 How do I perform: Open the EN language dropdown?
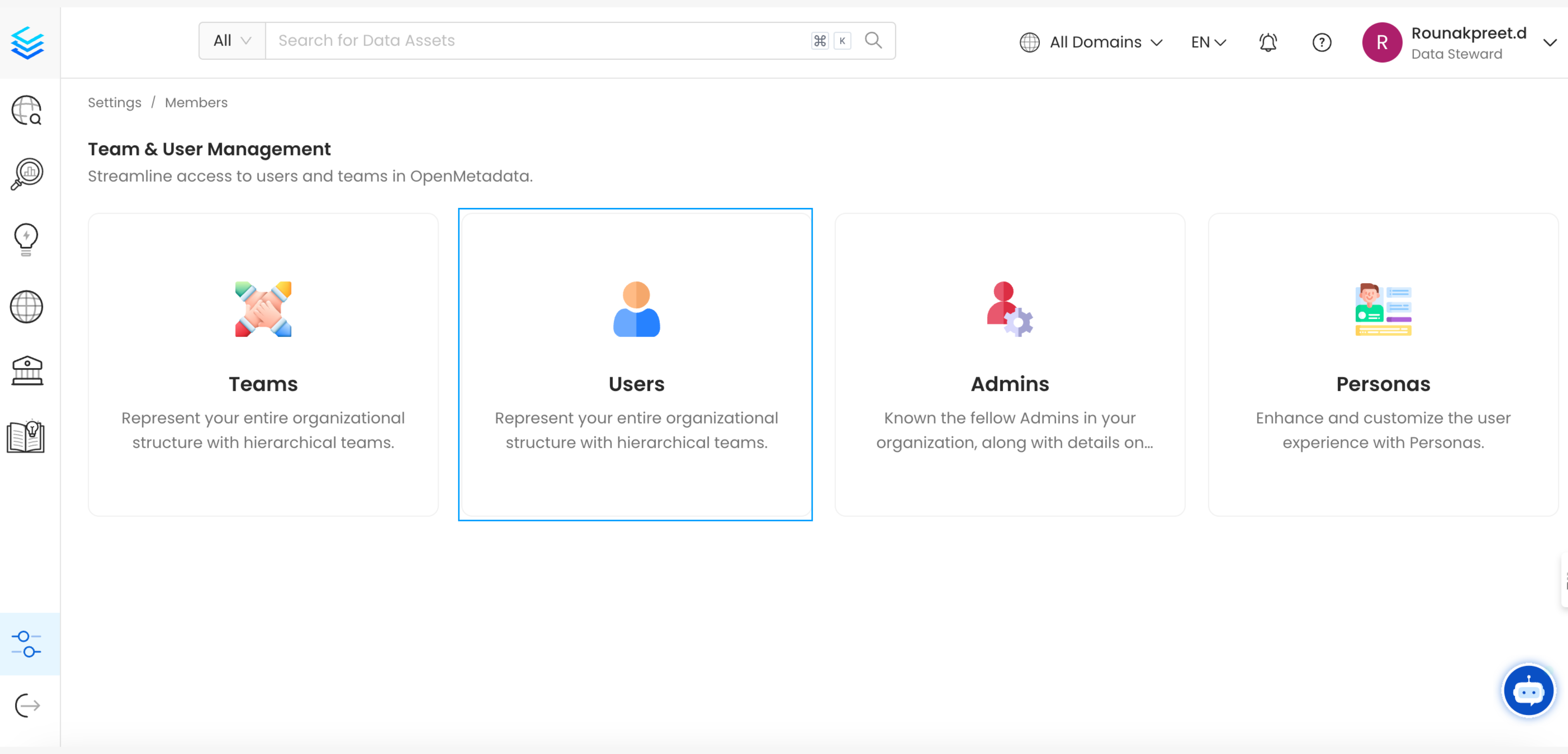click(x=1208, y=42)
